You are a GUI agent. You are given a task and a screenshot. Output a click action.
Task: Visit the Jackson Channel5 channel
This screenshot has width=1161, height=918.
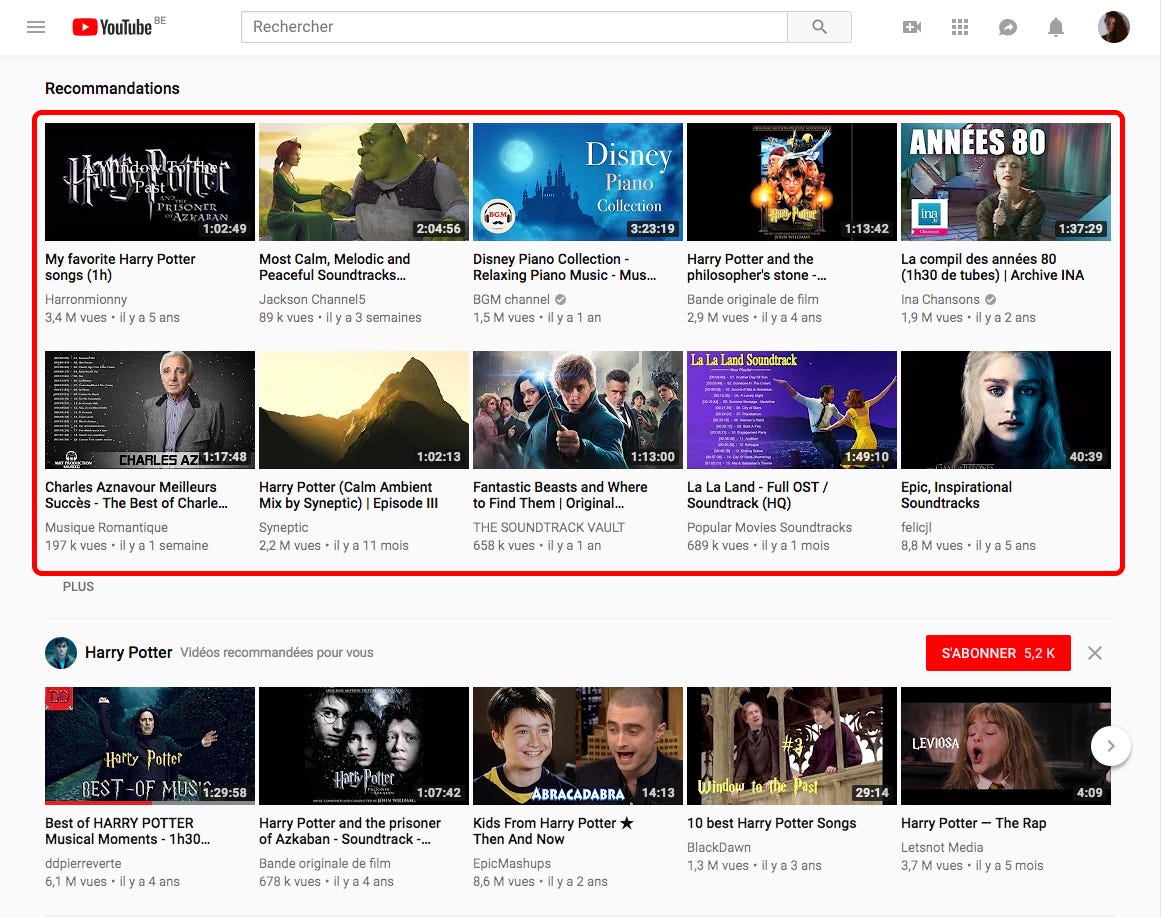[312, 300]
